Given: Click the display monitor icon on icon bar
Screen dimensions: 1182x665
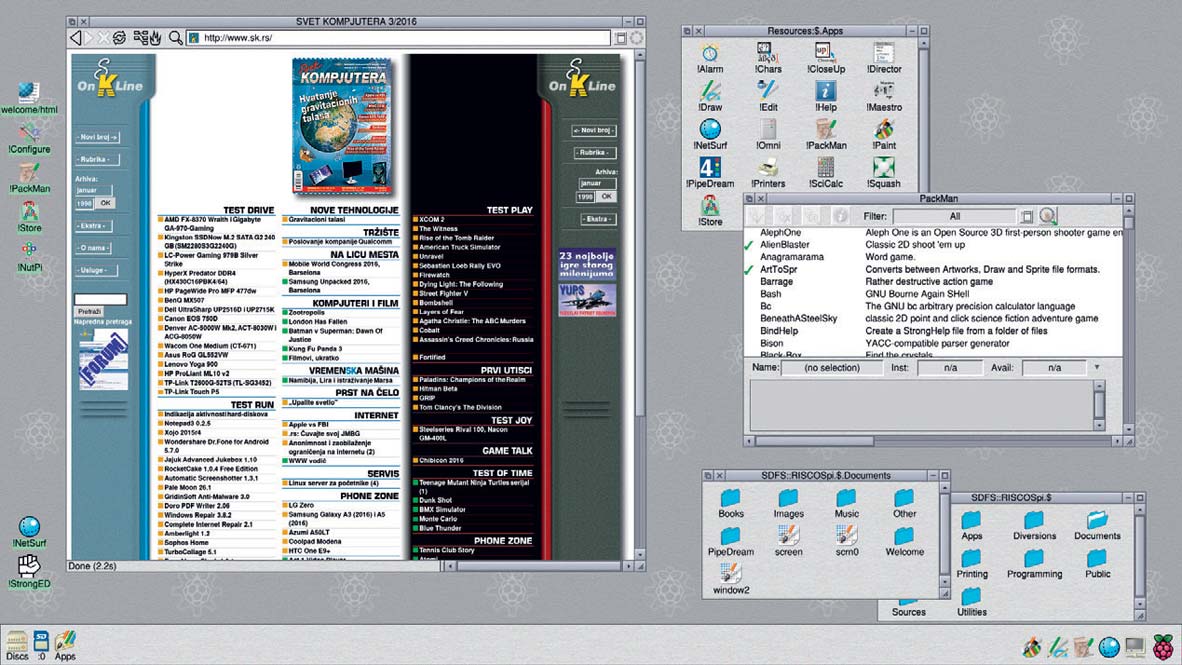Looking at the screenshot, I should pos(1135,646).
